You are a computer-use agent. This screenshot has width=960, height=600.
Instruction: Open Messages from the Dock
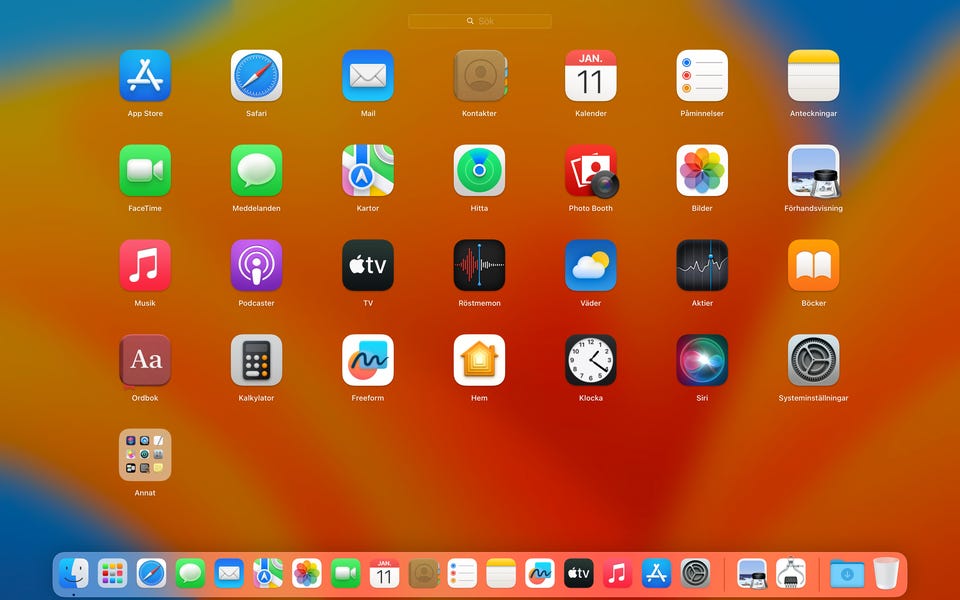190,574
